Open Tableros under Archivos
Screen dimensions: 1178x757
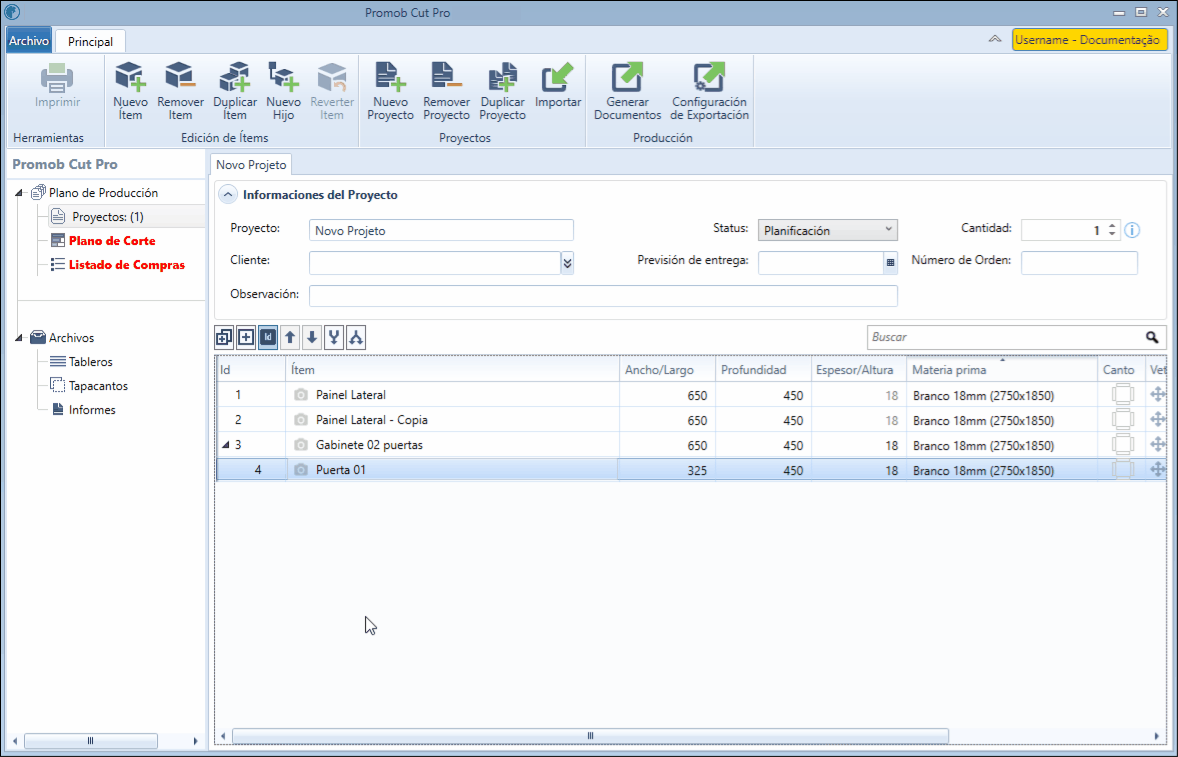tap(90, 362)
